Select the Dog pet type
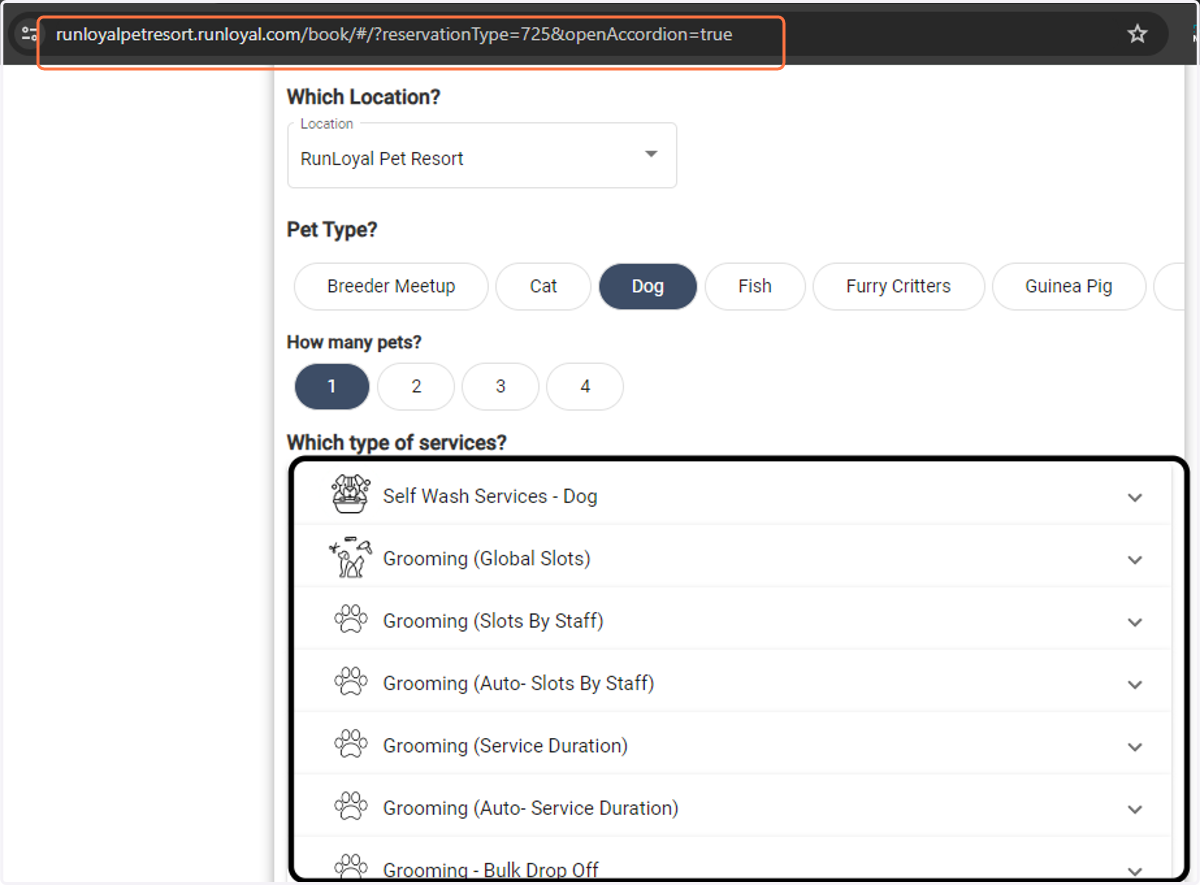 648,286
